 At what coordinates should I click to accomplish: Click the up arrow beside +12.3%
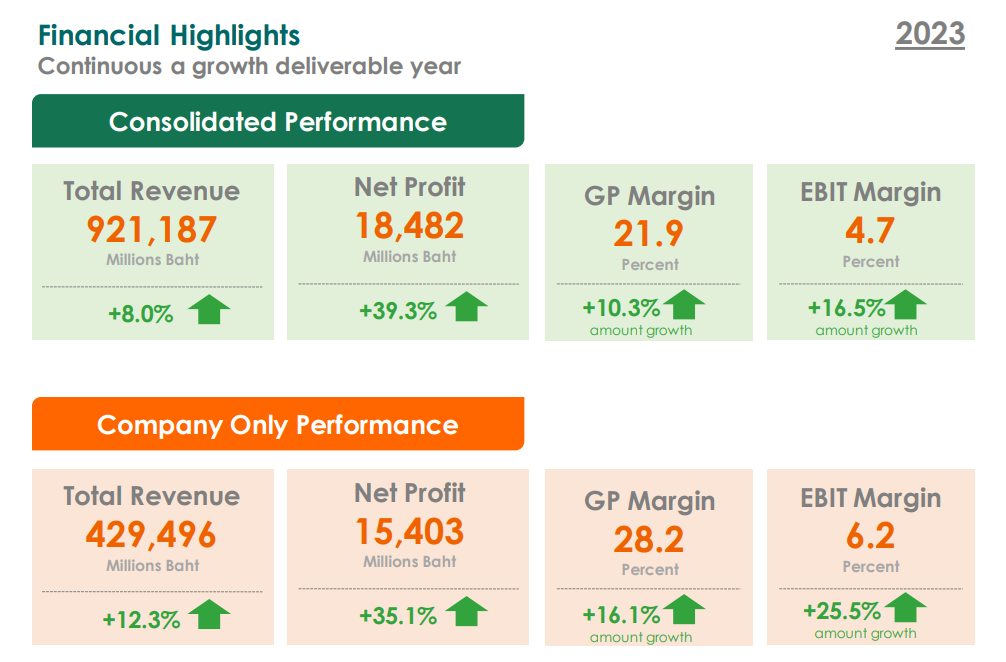click(208, 614)
